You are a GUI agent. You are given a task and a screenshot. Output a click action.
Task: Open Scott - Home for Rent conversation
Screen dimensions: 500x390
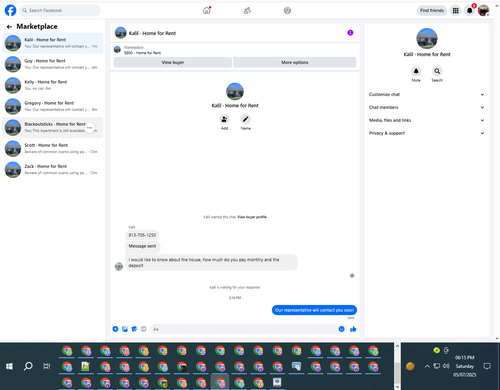(x=53, y=148)
